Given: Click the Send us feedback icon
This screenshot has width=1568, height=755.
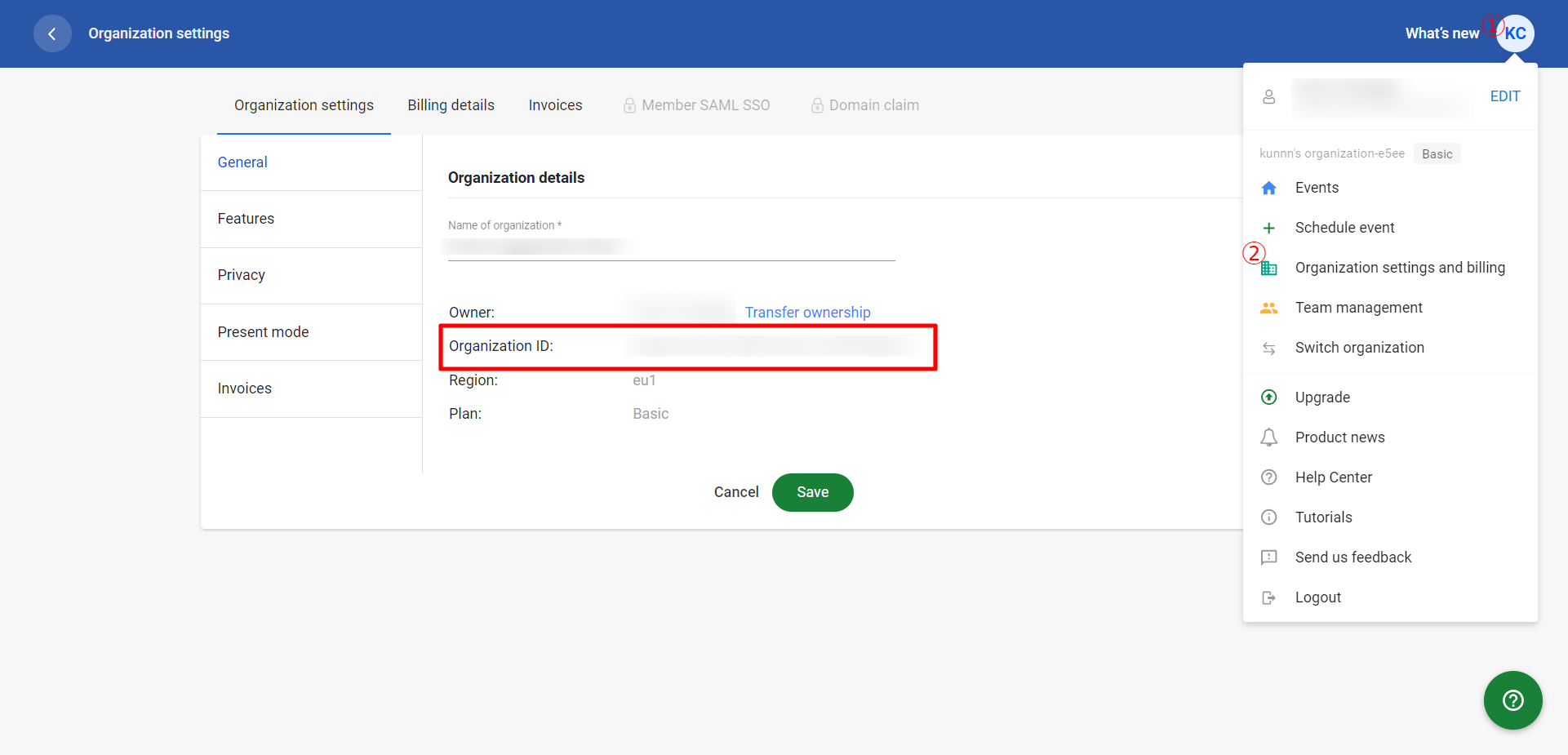Looking at the screenshot, I should click(1268, 557).
